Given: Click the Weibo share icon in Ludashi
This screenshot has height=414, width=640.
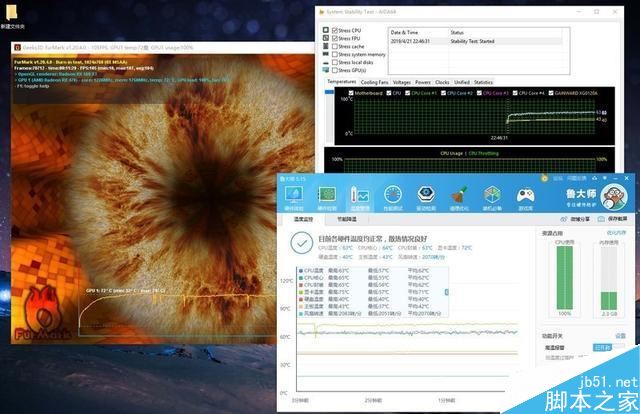Looking at the screenshot, I should click(x=564, y=219).
